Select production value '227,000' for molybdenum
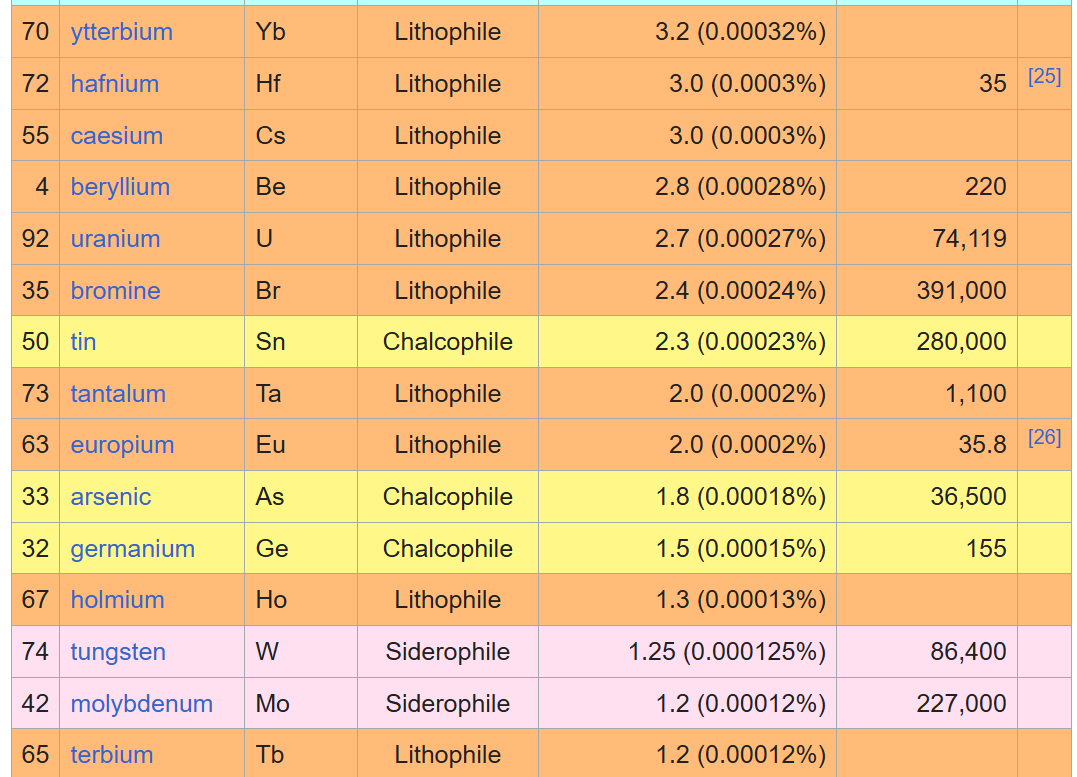Image resolution: width=1077 pixels, height=777 pixels. tap(962, 703)
